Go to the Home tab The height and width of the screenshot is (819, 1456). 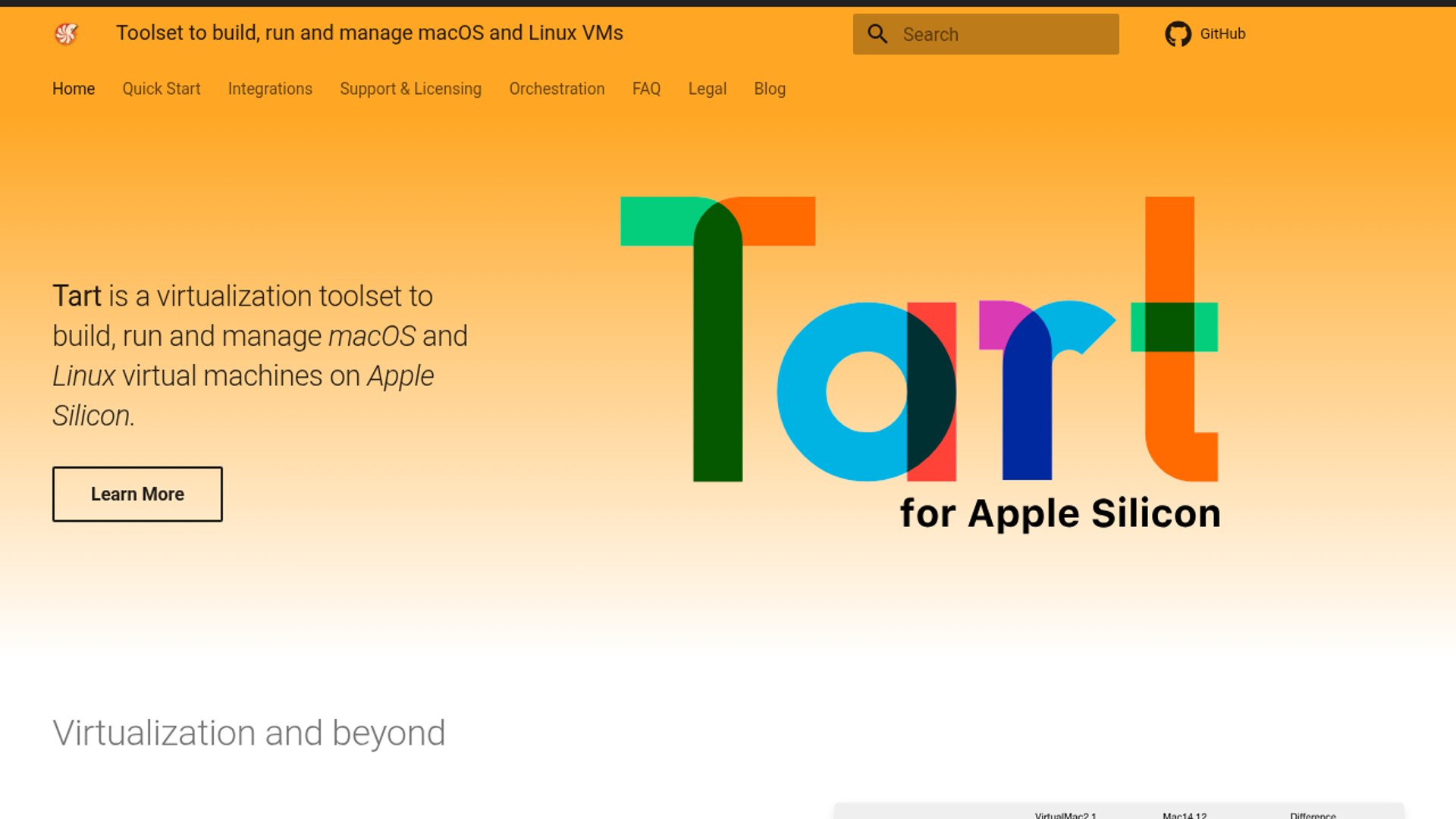pos(74,89)
